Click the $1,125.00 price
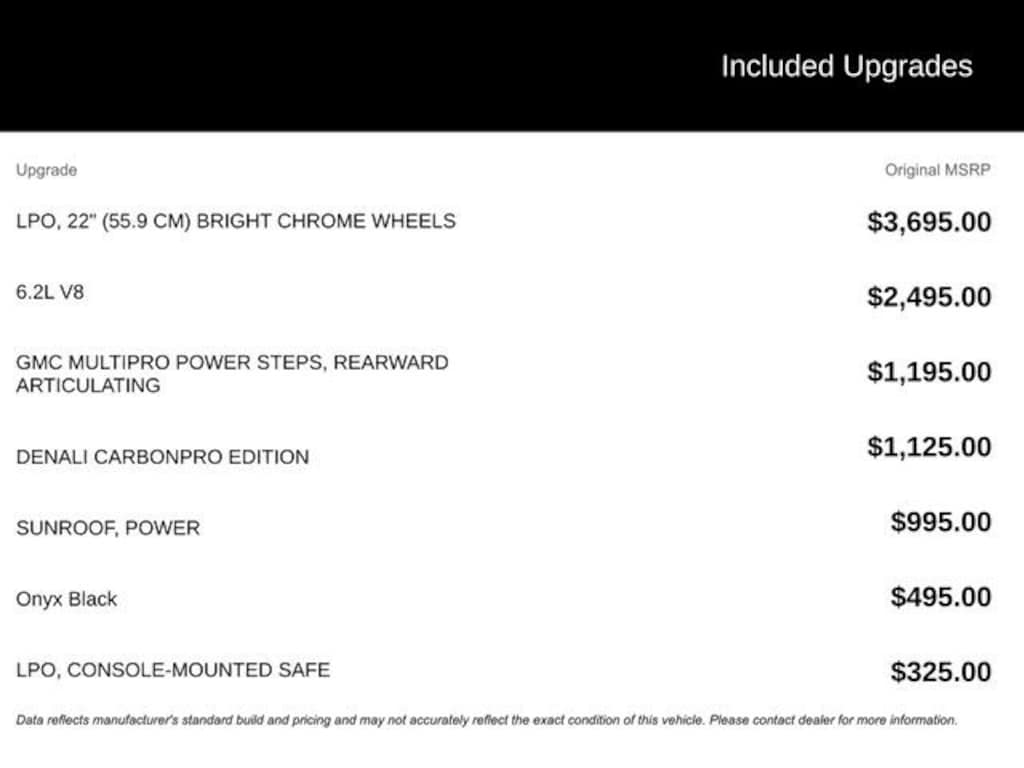Screen dimensions: 1024x768 (x=929, y=447)
